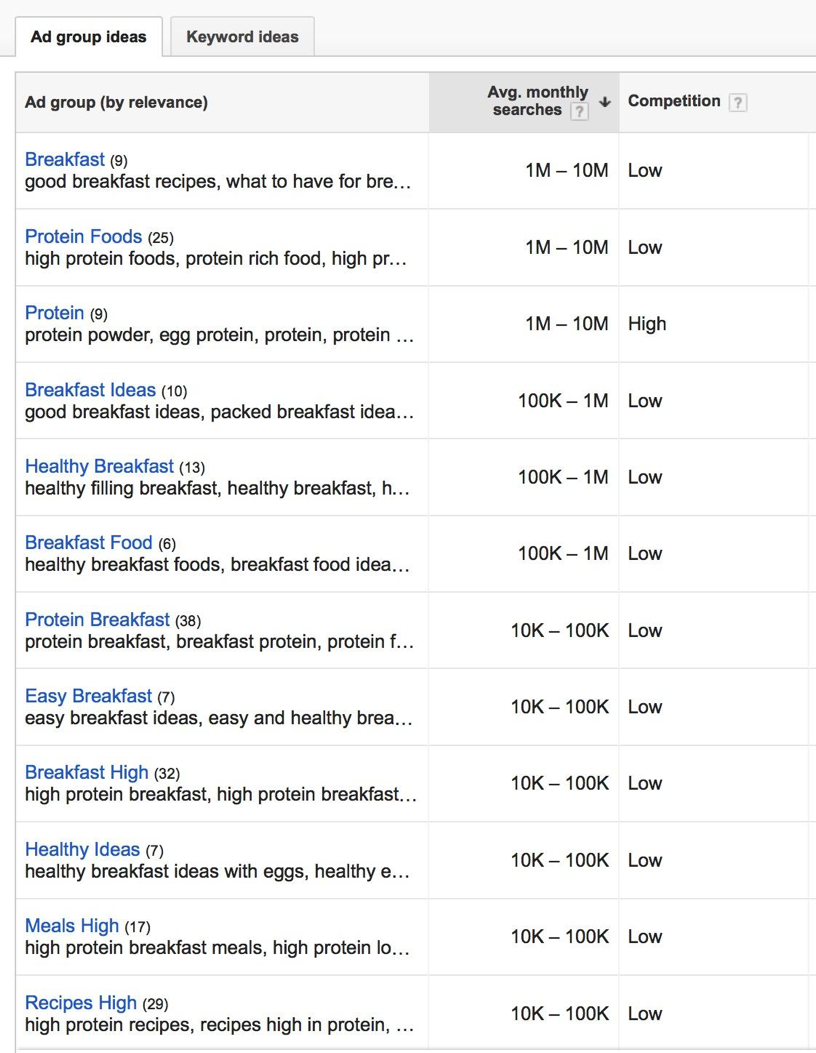Click the Ad group (by relevance) column header
The height and width of the screenshot is (1053, 816).
tap(115, 101)
